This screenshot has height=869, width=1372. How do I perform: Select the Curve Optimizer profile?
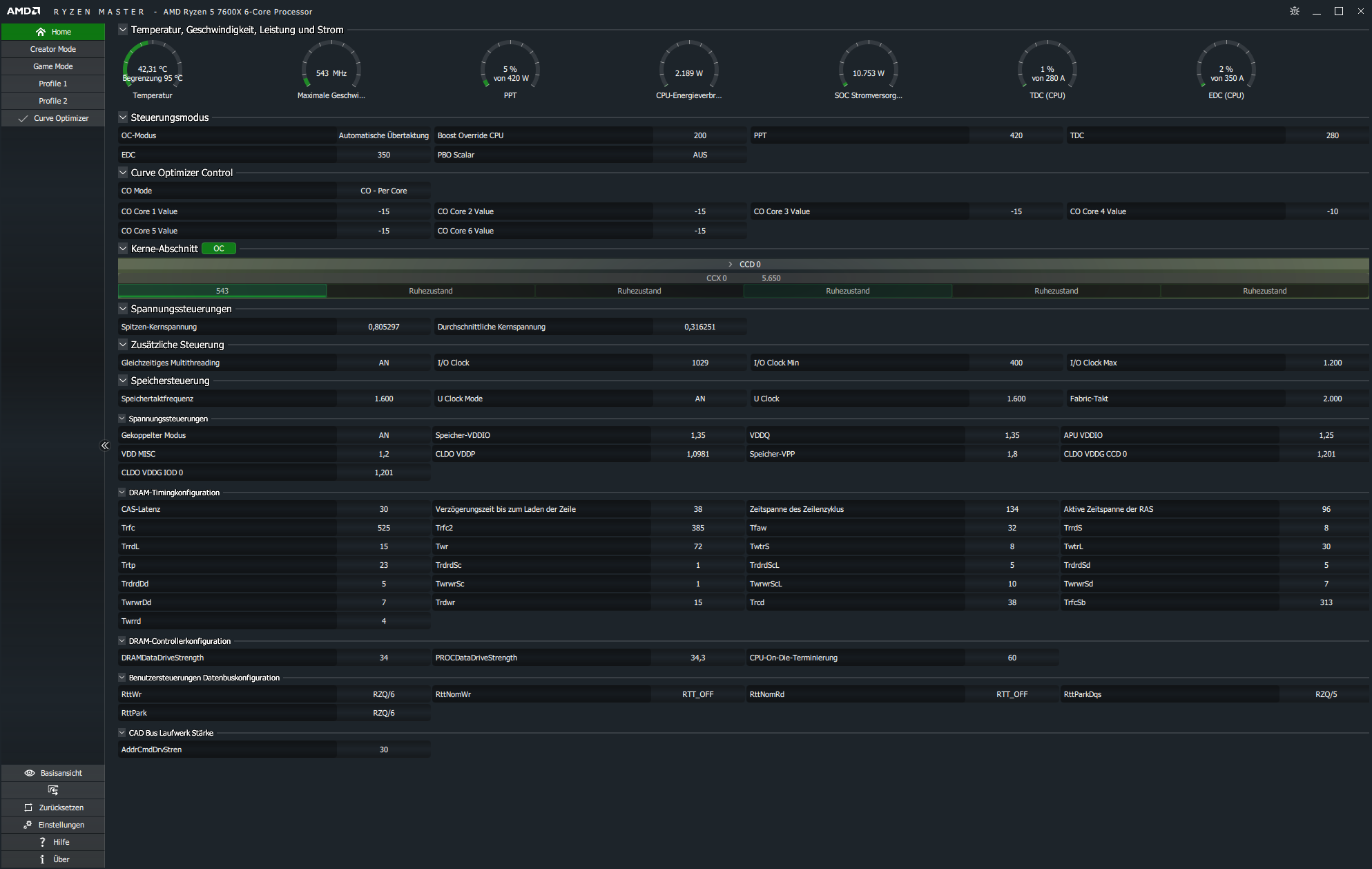coord(53,118)
